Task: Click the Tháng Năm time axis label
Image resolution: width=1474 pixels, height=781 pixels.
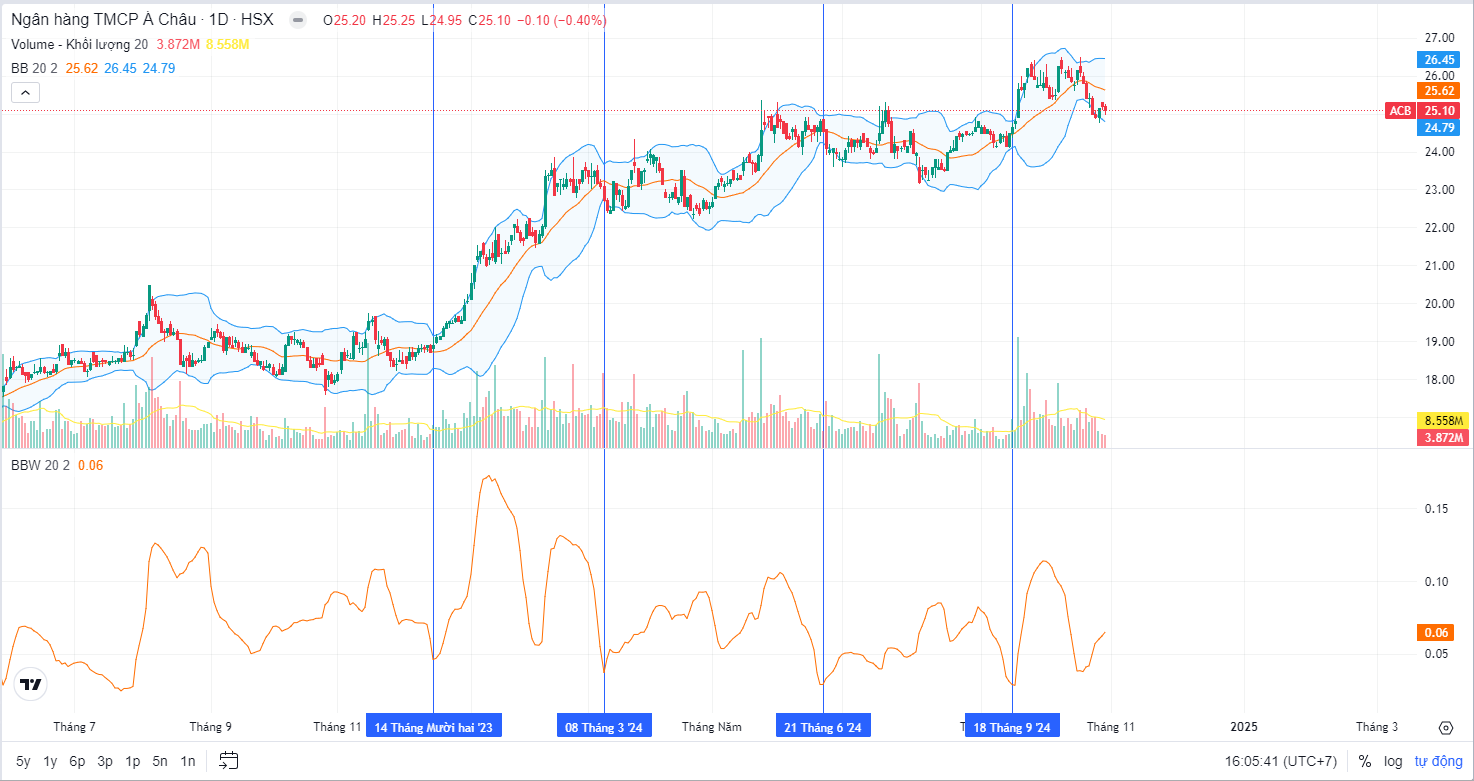Action: (712, 727)
